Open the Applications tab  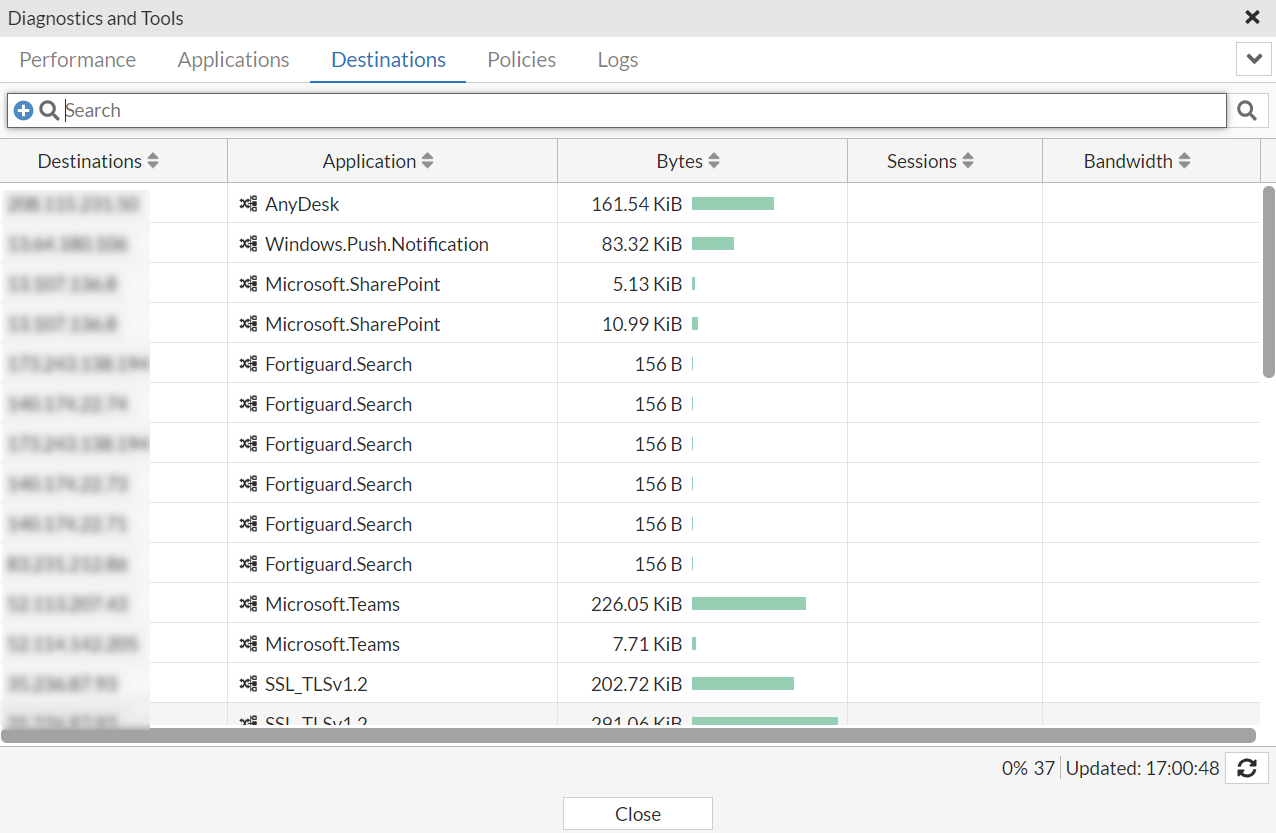coord(234,59)
